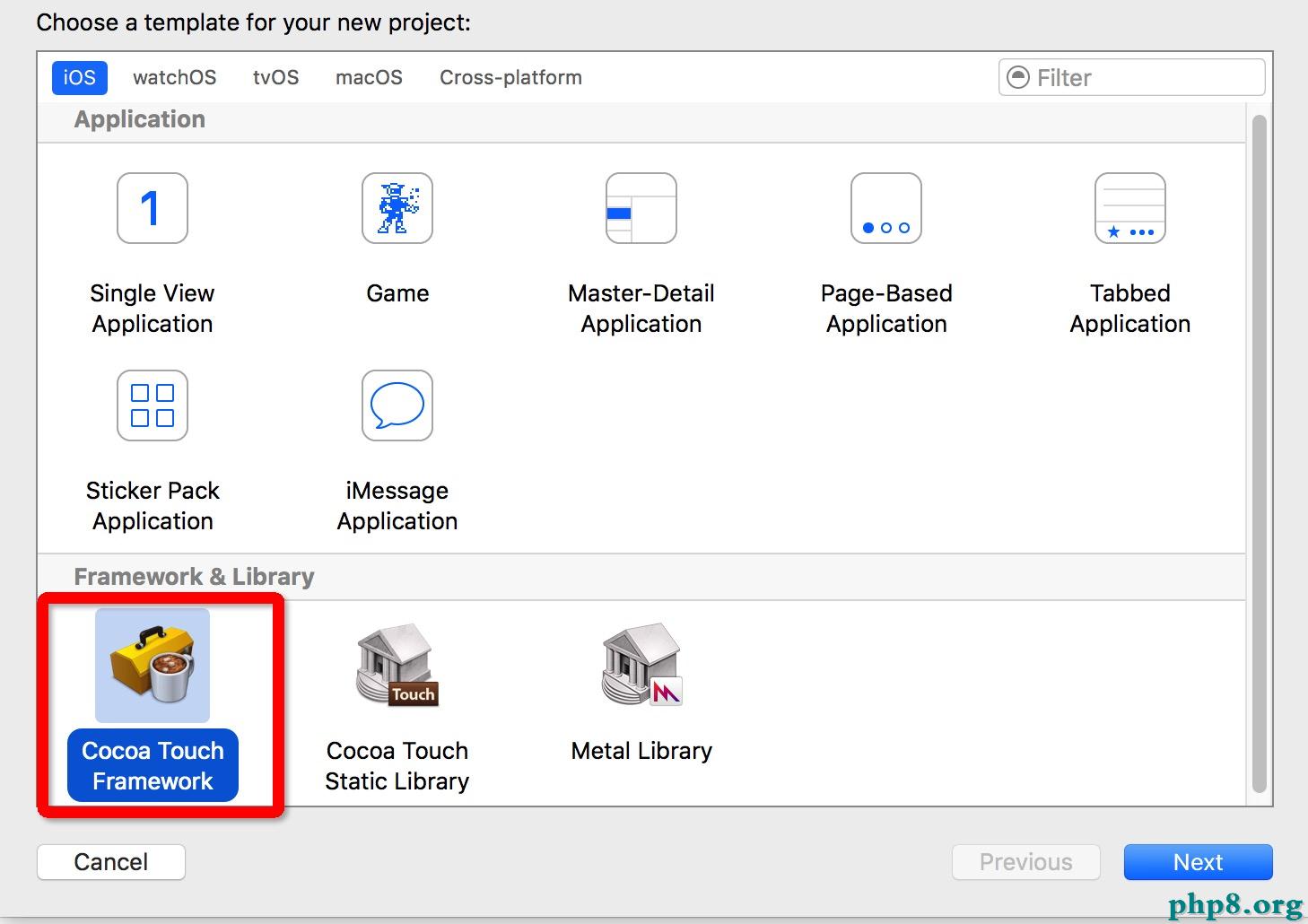Select the iOS platform tab
This screenshot has width=1308, height=924.
coord(79,78)
